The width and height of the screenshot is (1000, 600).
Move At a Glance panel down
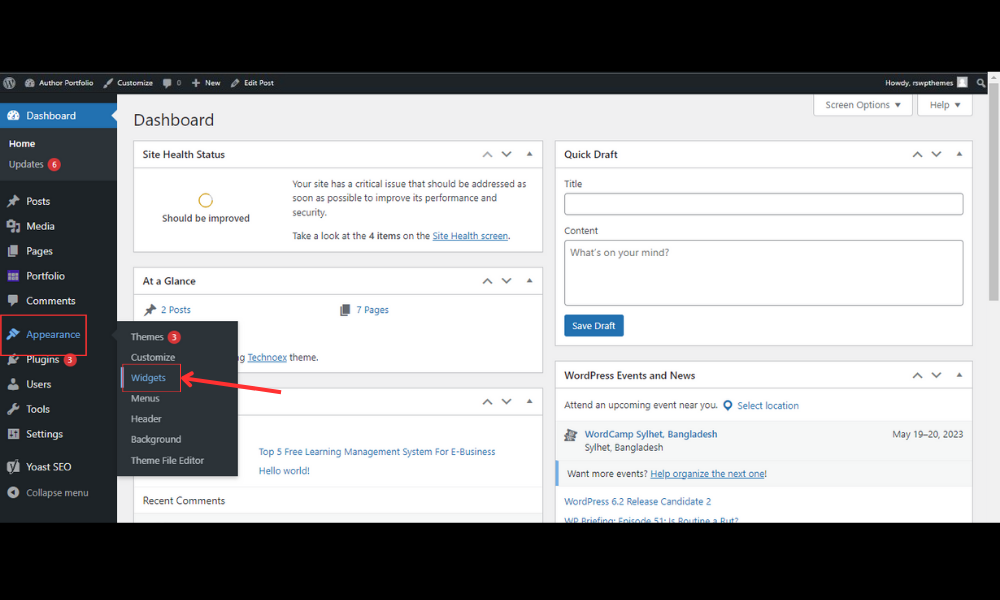(506, 281)
